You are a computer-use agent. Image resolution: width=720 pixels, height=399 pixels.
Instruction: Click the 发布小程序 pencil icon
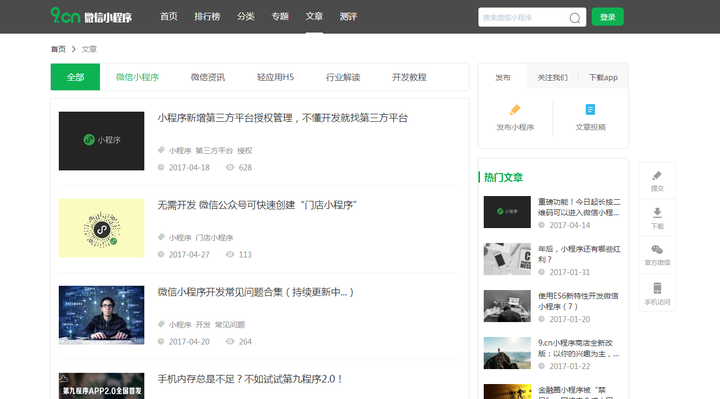(515, 110)
